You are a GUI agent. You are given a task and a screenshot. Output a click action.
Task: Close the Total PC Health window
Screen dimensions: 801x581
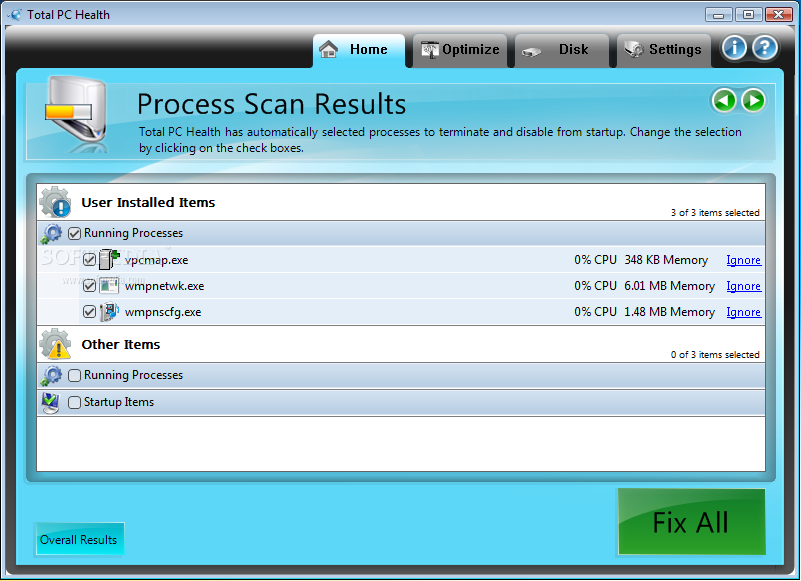[779, 15]
